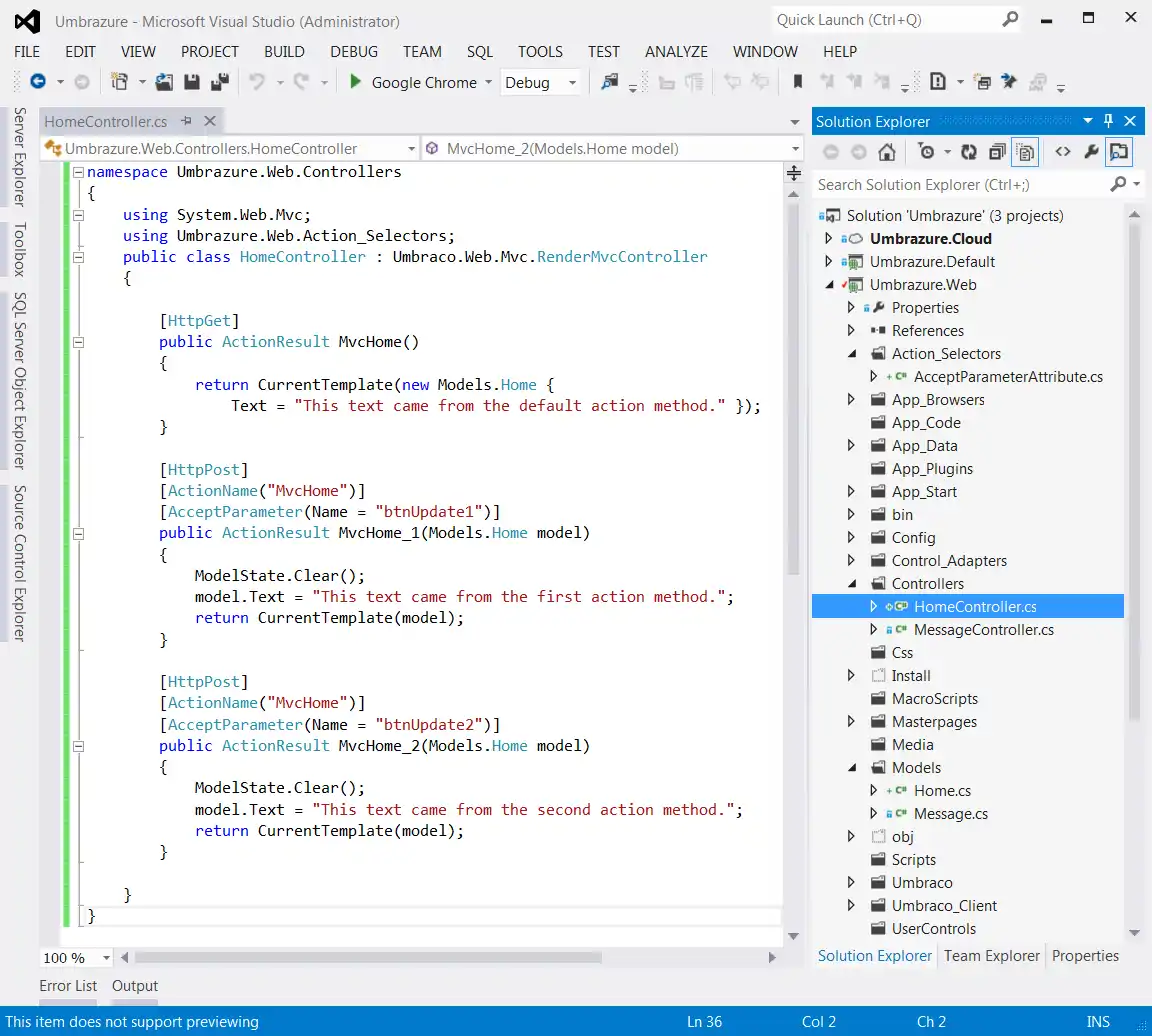This screenshot has width=1152, height=1036.
Task: Click the editor horizontal scrollbar thumb
Action: (368, 957)
